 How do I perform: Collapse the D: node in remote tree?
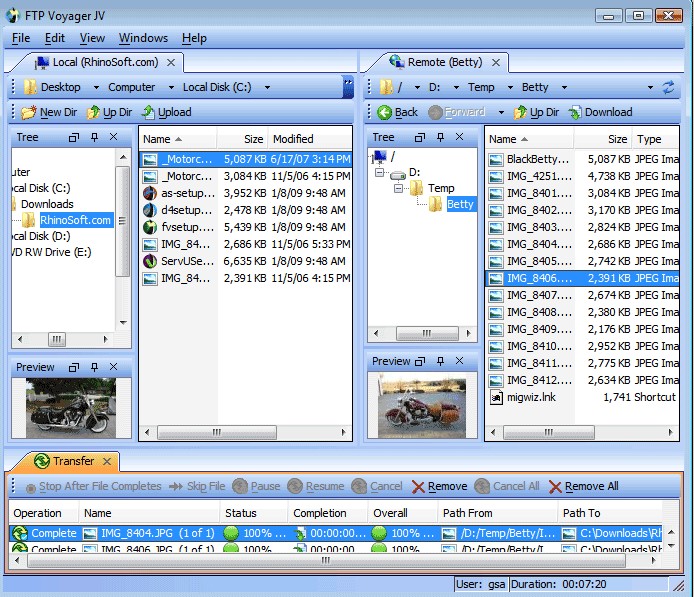(380, 172)
